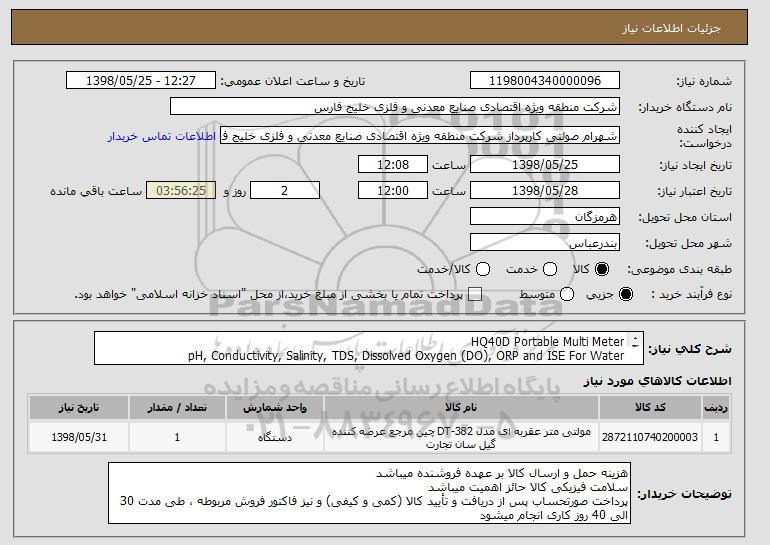Open the اطلاعات تماس خریدار link
The height and width of the screenshot is (545, 770).
[x=162, y=136]
